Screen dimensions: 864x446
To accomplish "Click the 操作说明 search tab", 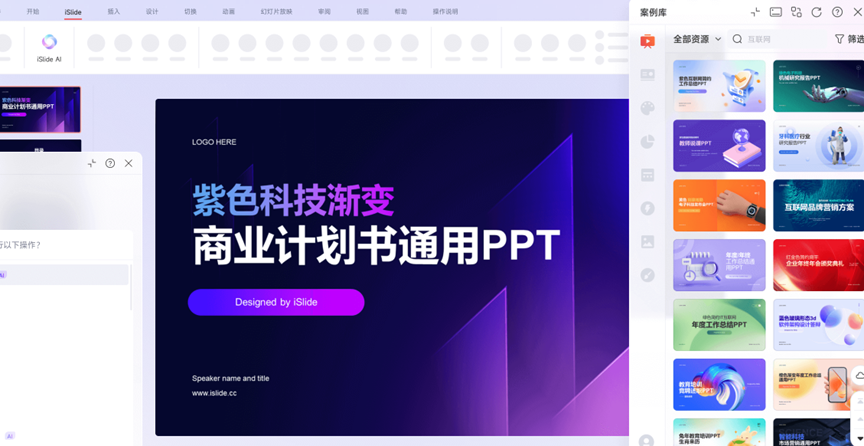I will 445,12.
